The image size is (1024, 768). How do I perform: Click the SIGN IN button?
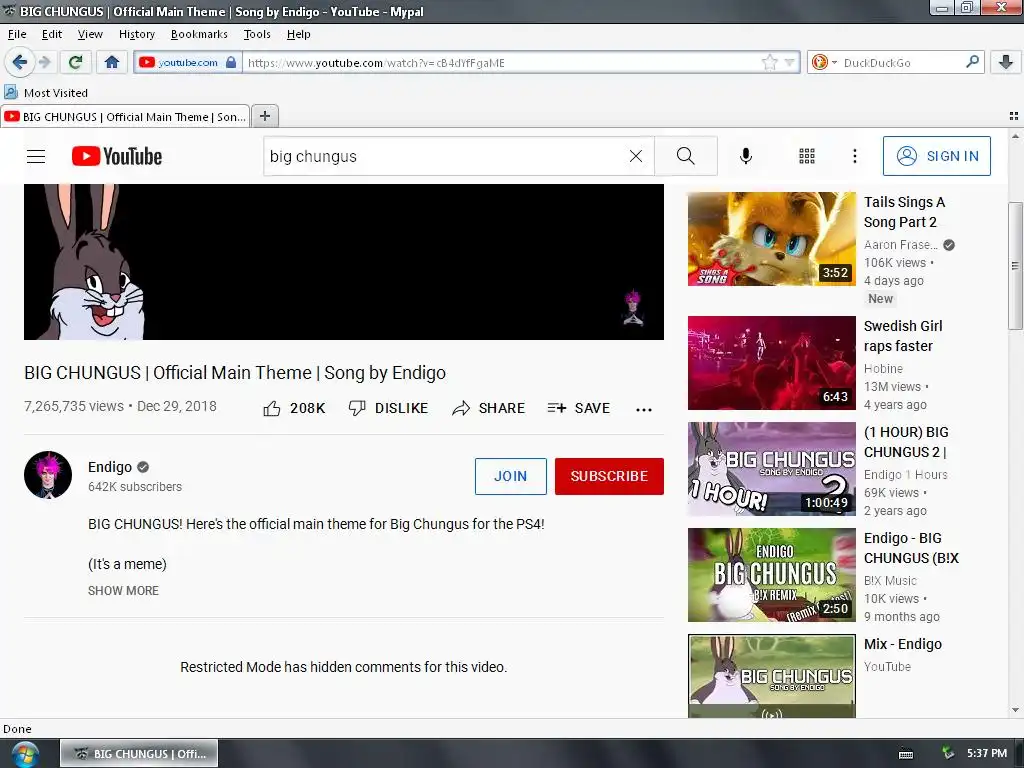tap(936, 156)
